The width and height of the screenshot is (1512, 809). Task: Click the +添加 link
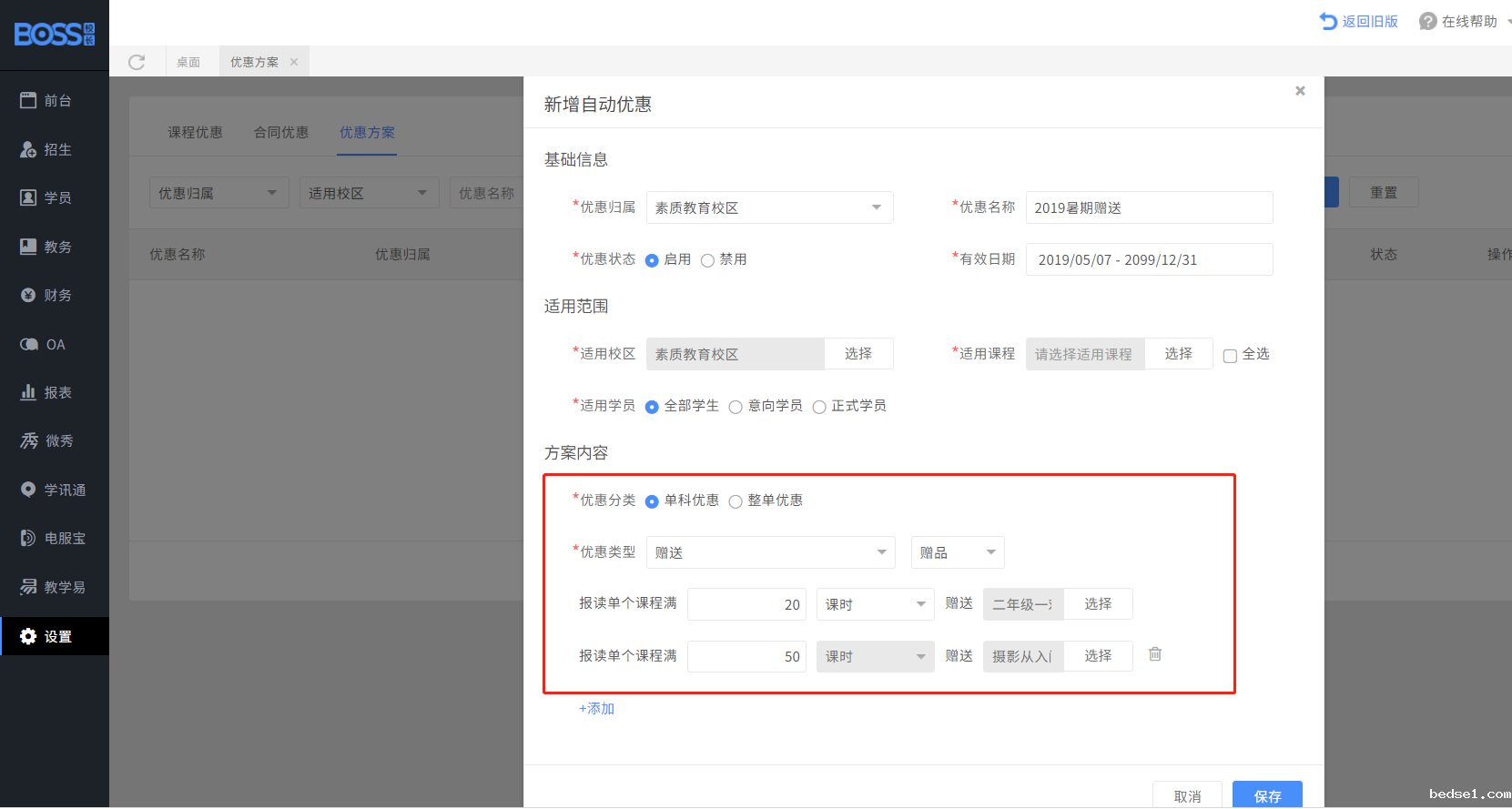pos(596,709)
